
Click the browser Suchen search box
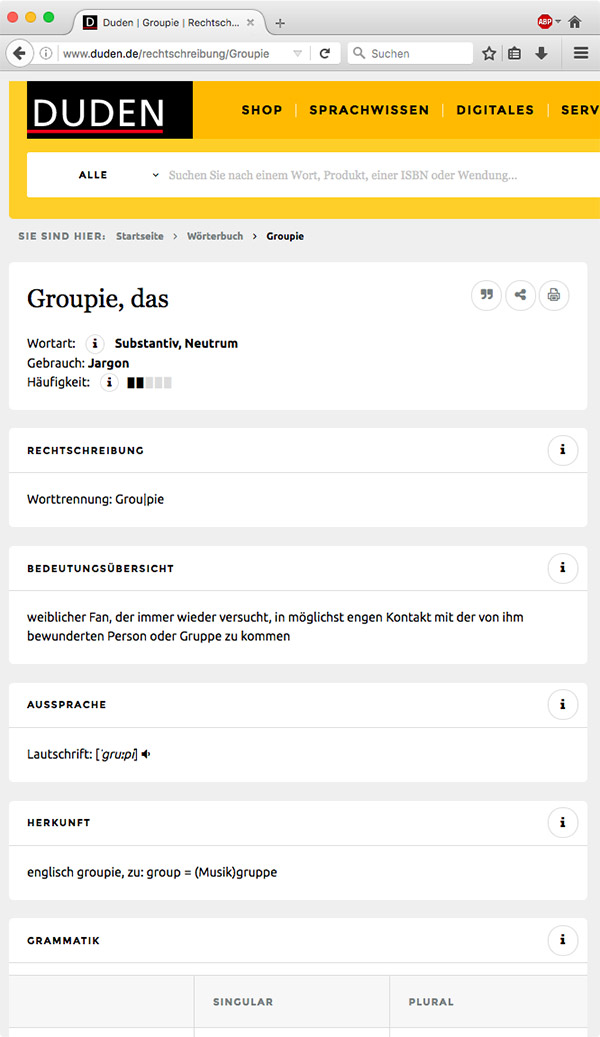click(x=410, y=54)
